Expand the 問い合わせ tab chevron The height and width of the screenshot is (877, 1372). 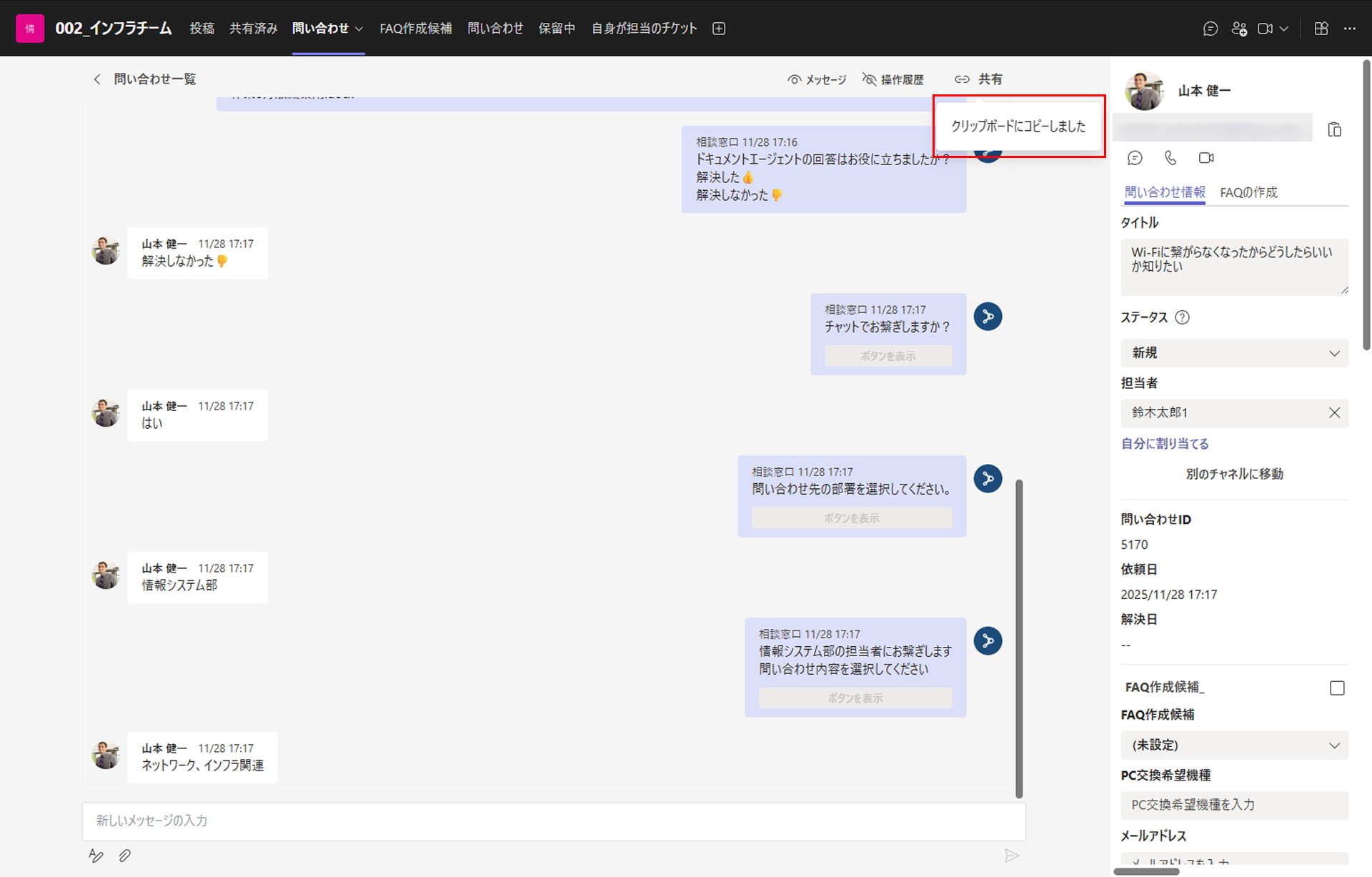point(359,29)
